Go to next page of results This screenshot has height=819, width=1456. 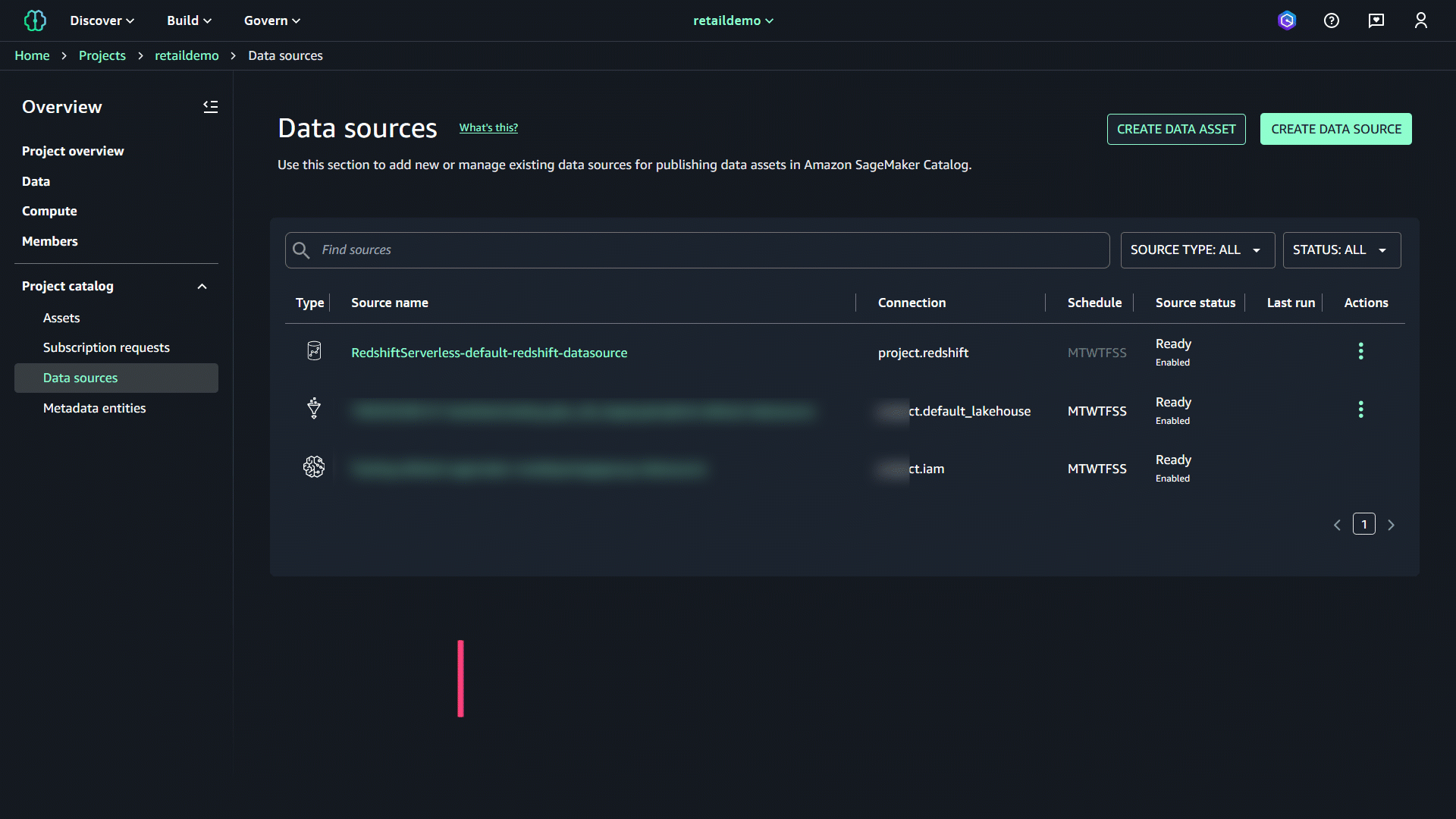pyautogui.click(x=1391, y=525)
